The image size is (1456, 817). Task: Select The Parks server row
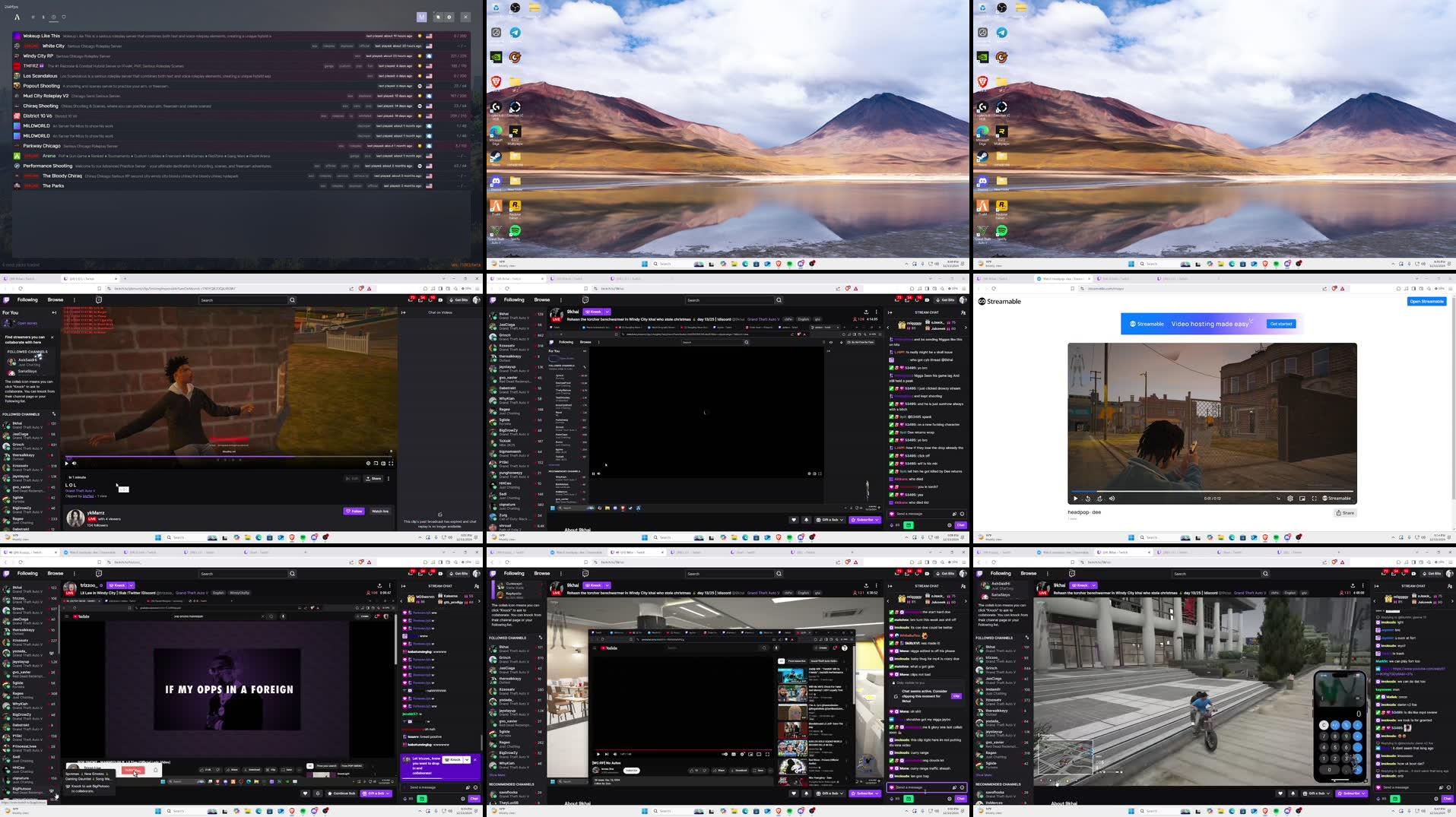click(x=240, y=185)
